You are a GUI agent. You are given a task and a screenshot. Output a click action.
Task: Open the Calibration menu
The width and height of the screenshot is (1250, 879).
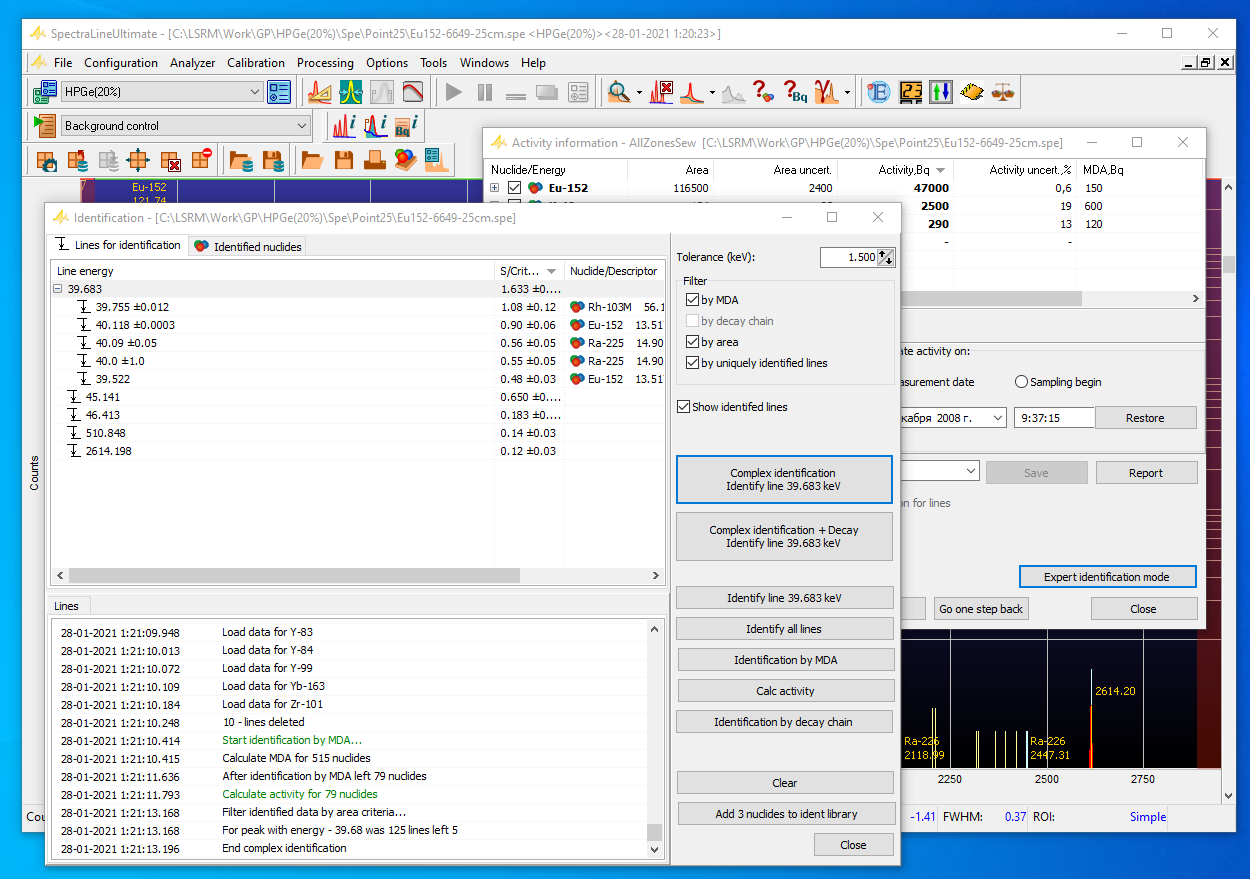click(x=256, y=63)
